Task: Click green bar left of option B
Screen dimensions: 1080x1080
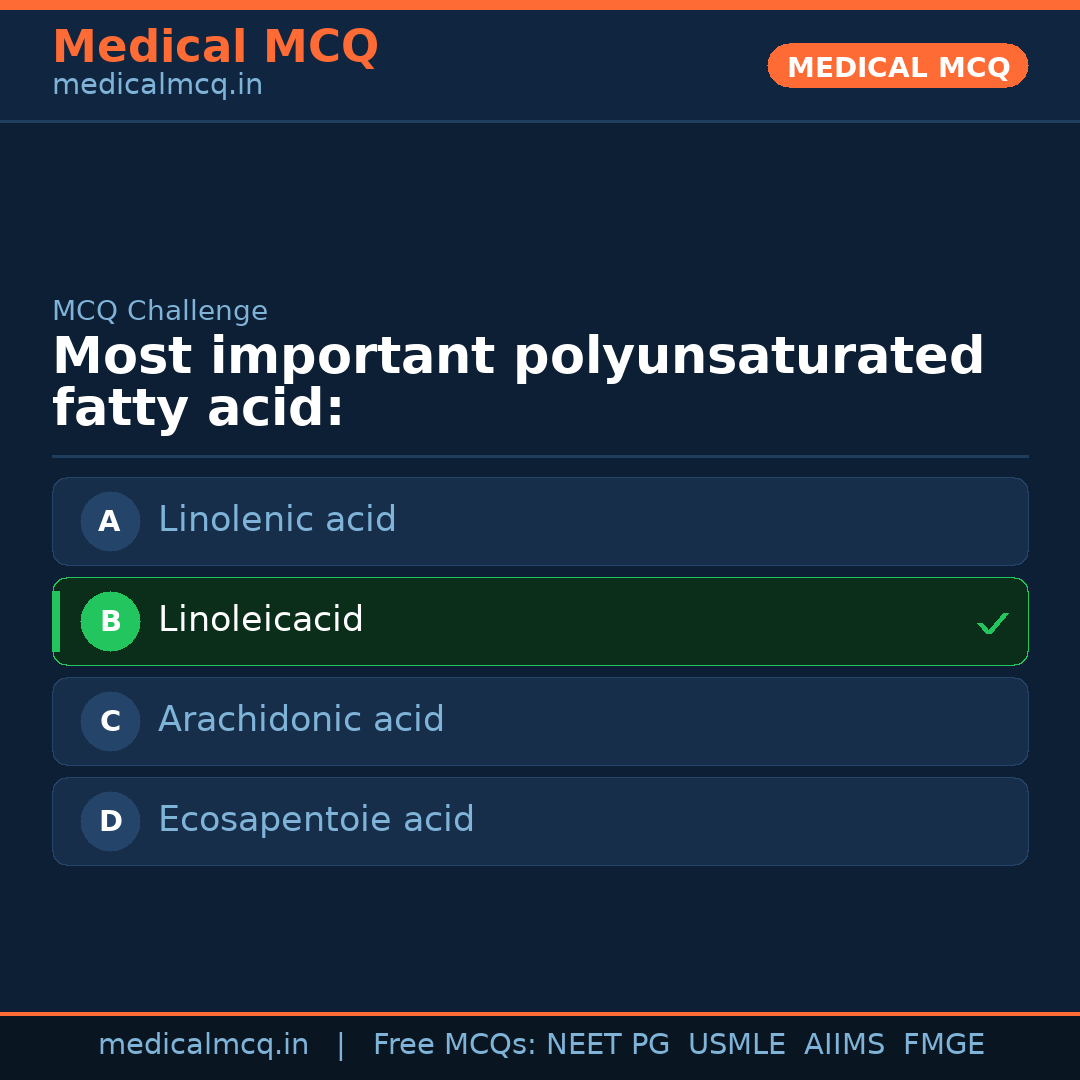Action: (56, 621)
